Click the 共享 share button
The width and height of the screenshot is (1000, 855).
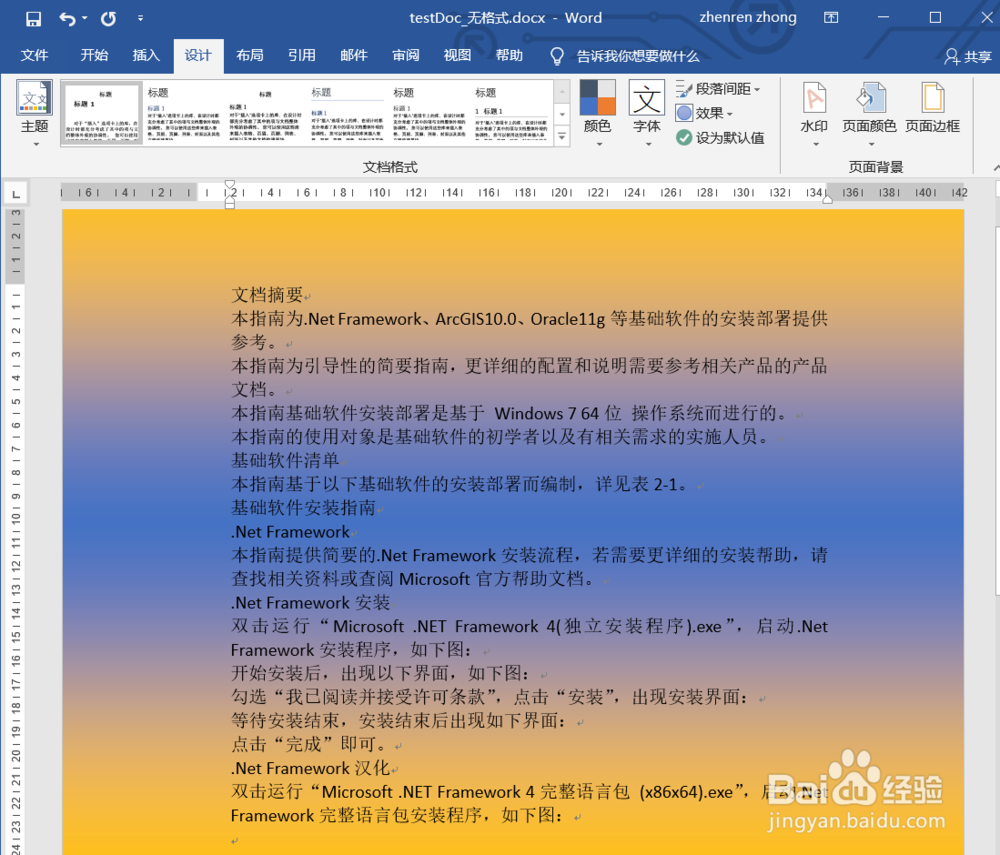pyautogui.click(x=967, y=57)
